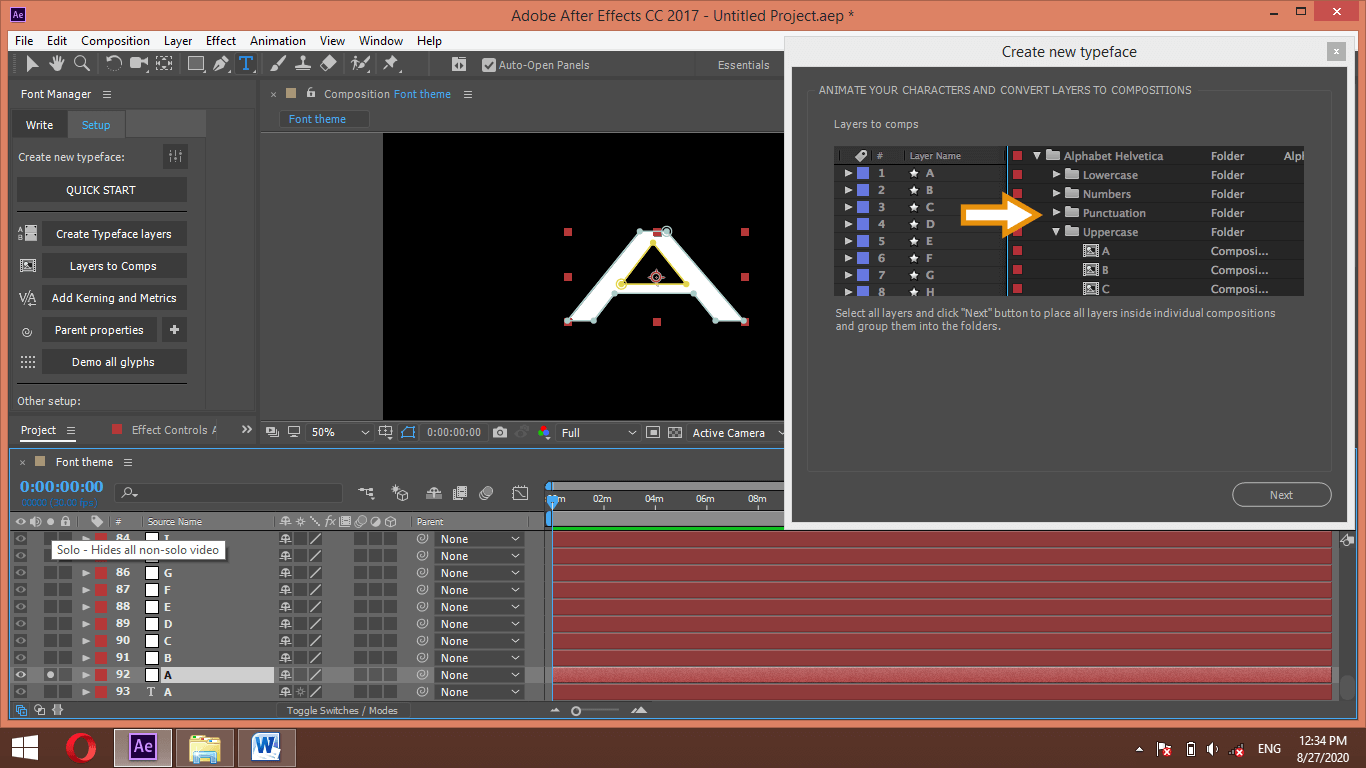Open the Graph Editor
The height and width of the screenshot is (768, 1366).
(520, 492)
